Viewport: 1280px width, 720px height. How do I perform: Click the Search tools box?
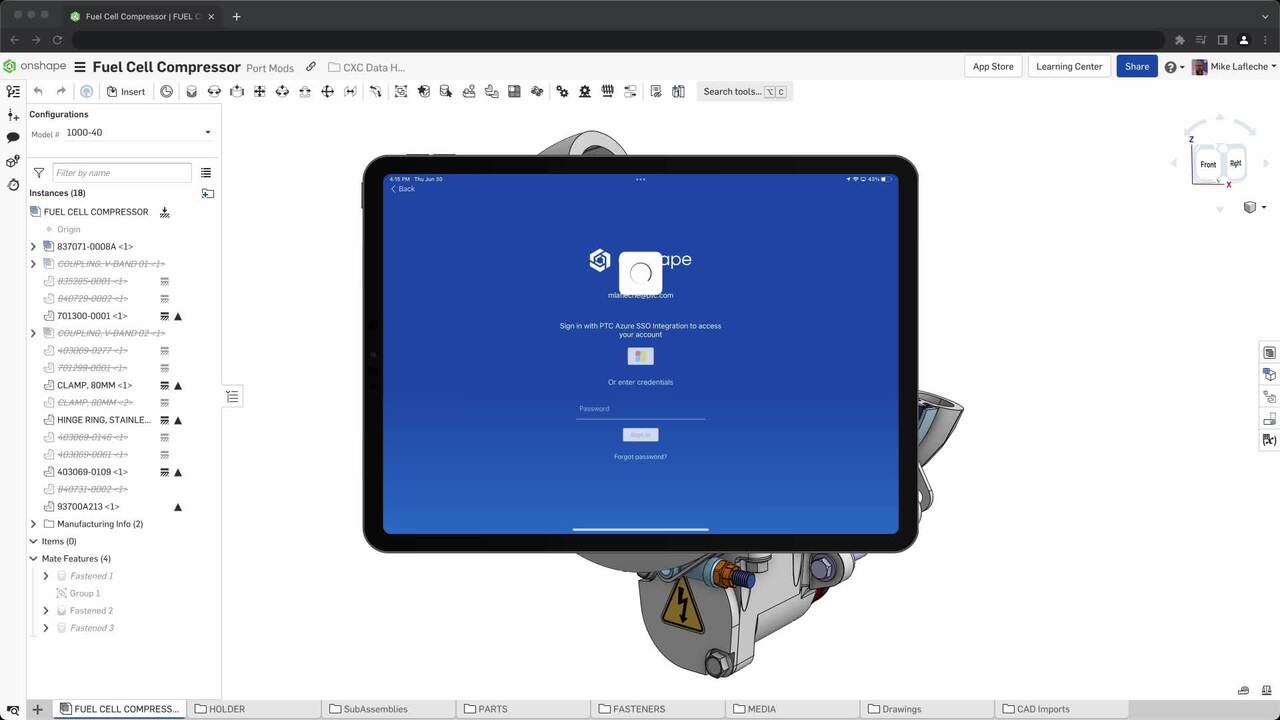point(745,91)
